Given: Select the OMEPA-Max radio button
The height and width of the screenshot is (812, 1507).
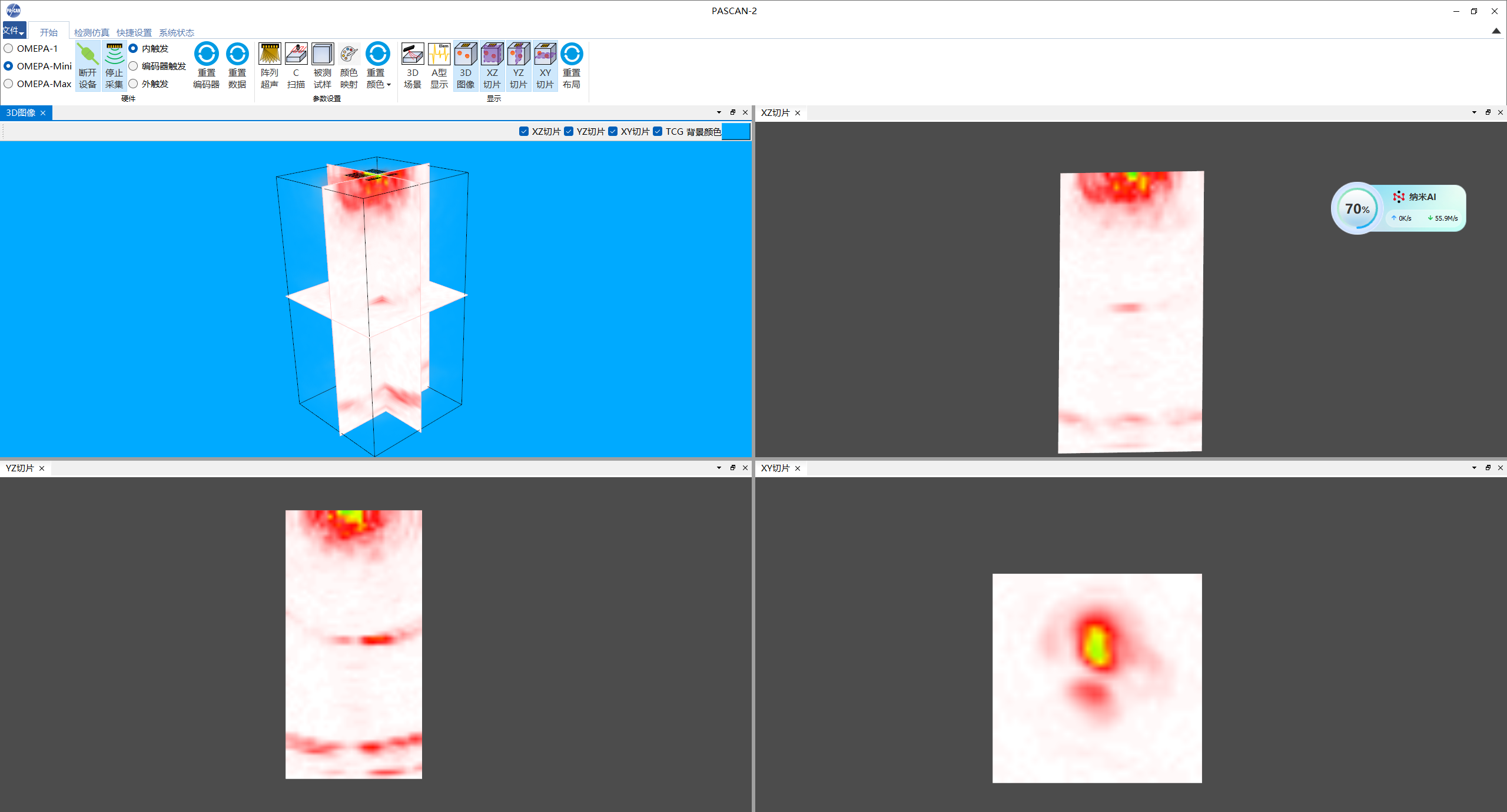Looking at the screenshot, I should coord(9,84).
